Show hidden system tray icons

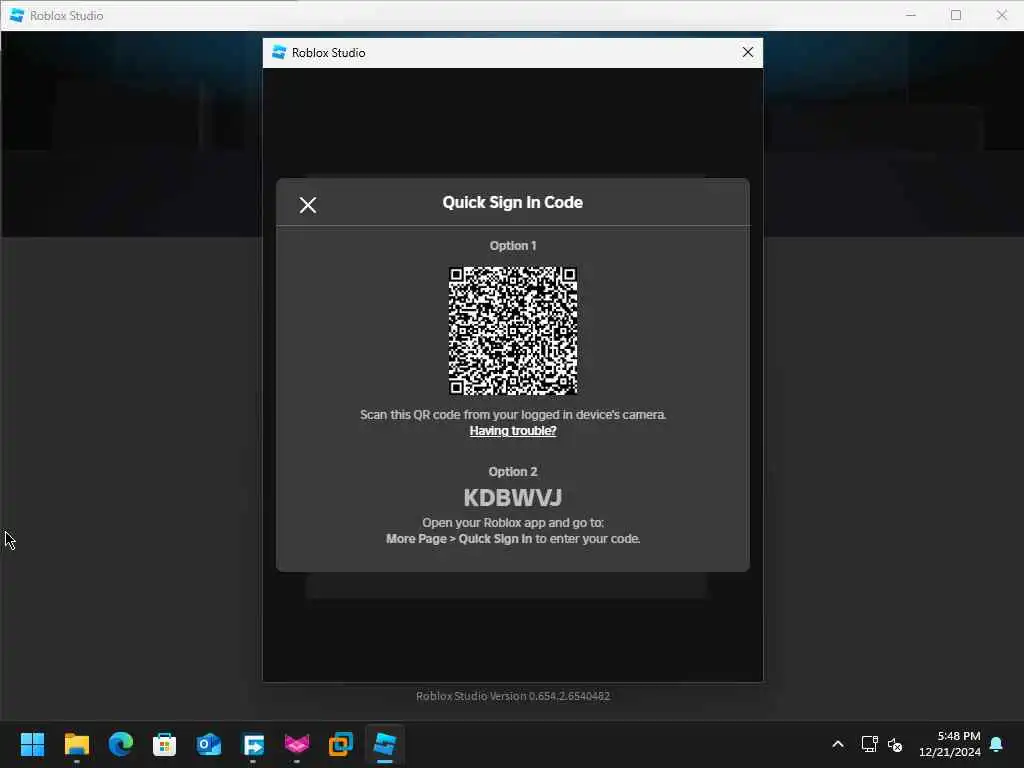pyautogui.click(x=838, y=744)
